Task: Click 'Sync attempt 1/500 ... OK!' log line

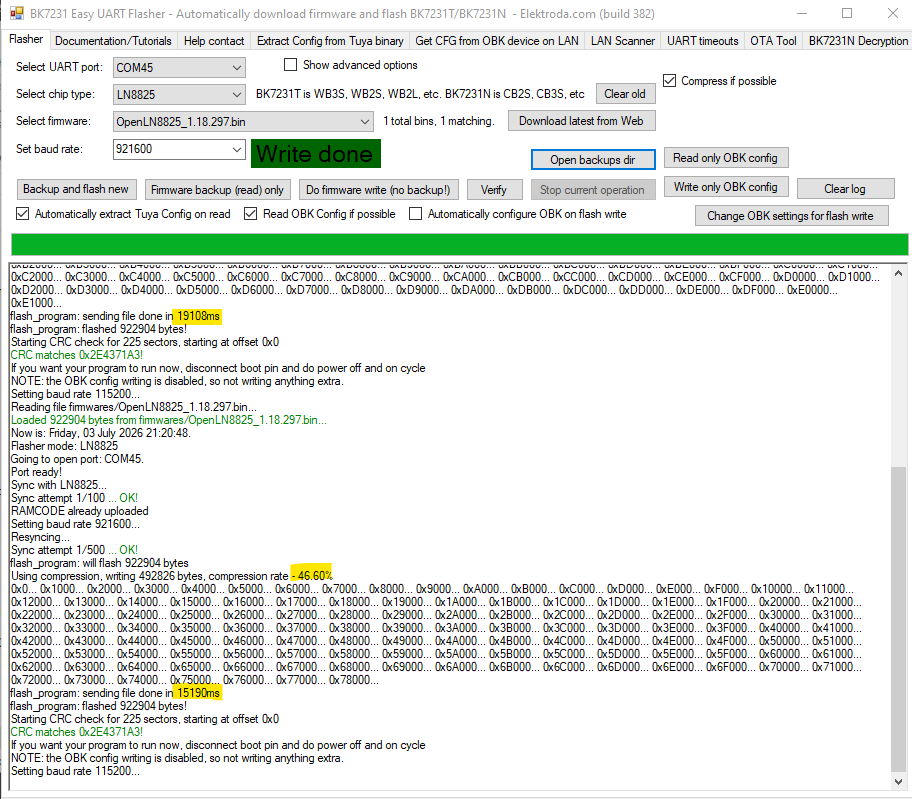Action: pyautogui.click(x=74, y=550)
